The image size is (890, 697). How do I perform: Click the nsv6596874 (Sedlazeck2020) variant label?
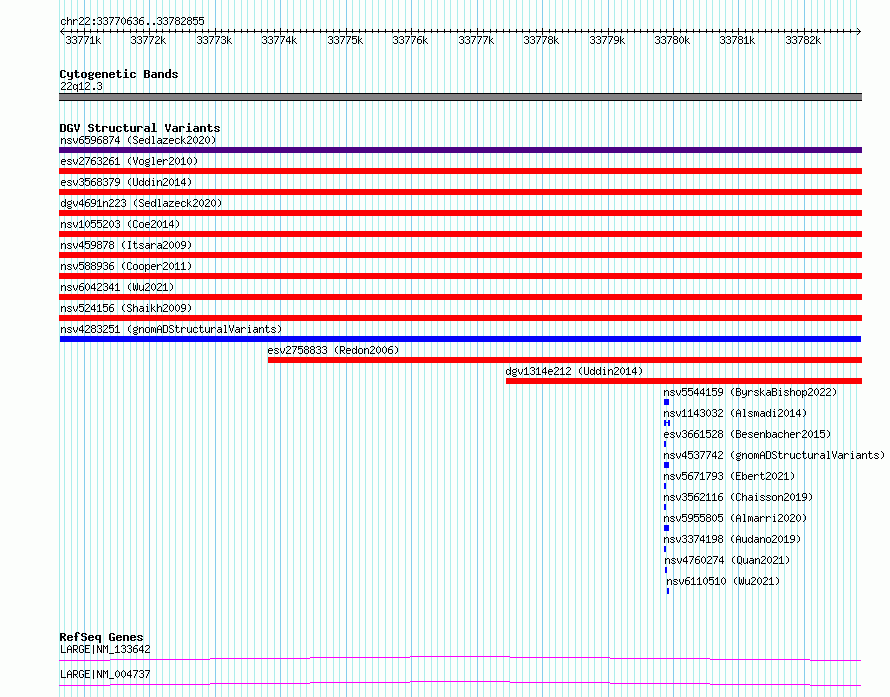138,140
